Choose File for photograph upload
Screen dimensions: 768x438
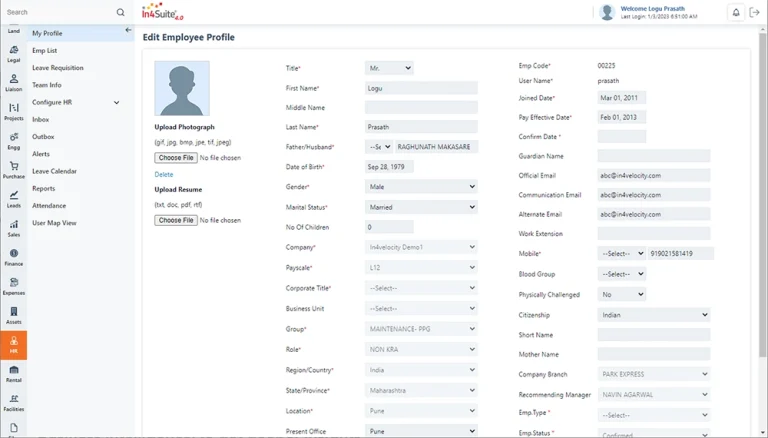pos(176,158)
